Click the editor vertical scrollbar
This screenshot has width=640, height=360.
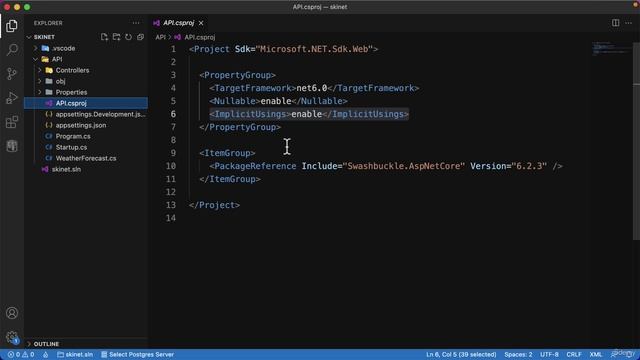pos(636,141)
